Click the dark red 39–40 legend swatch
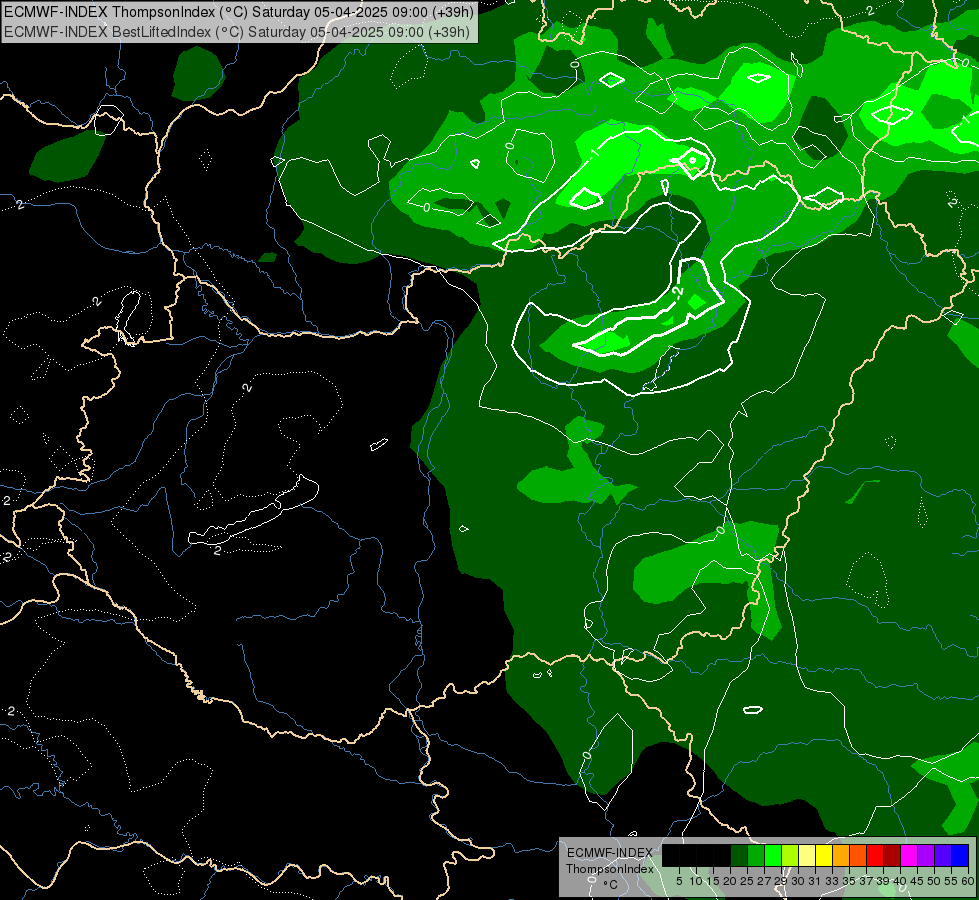 click(x=892, y=855)
